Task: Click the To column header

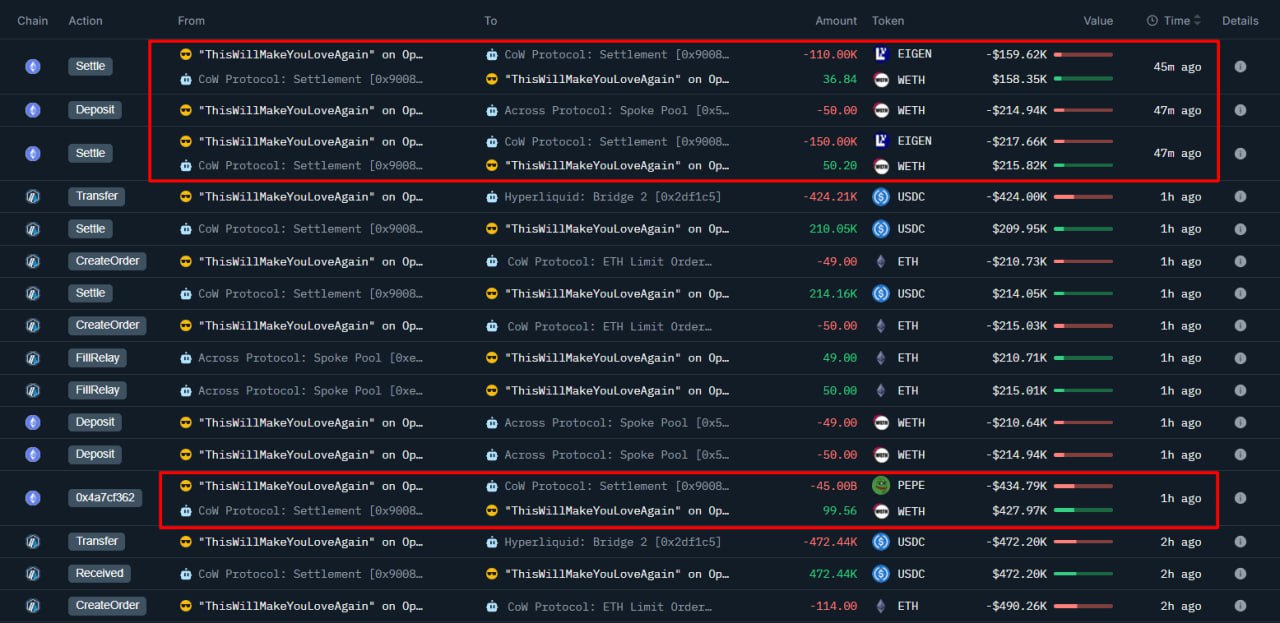Action: pos(491,21)
